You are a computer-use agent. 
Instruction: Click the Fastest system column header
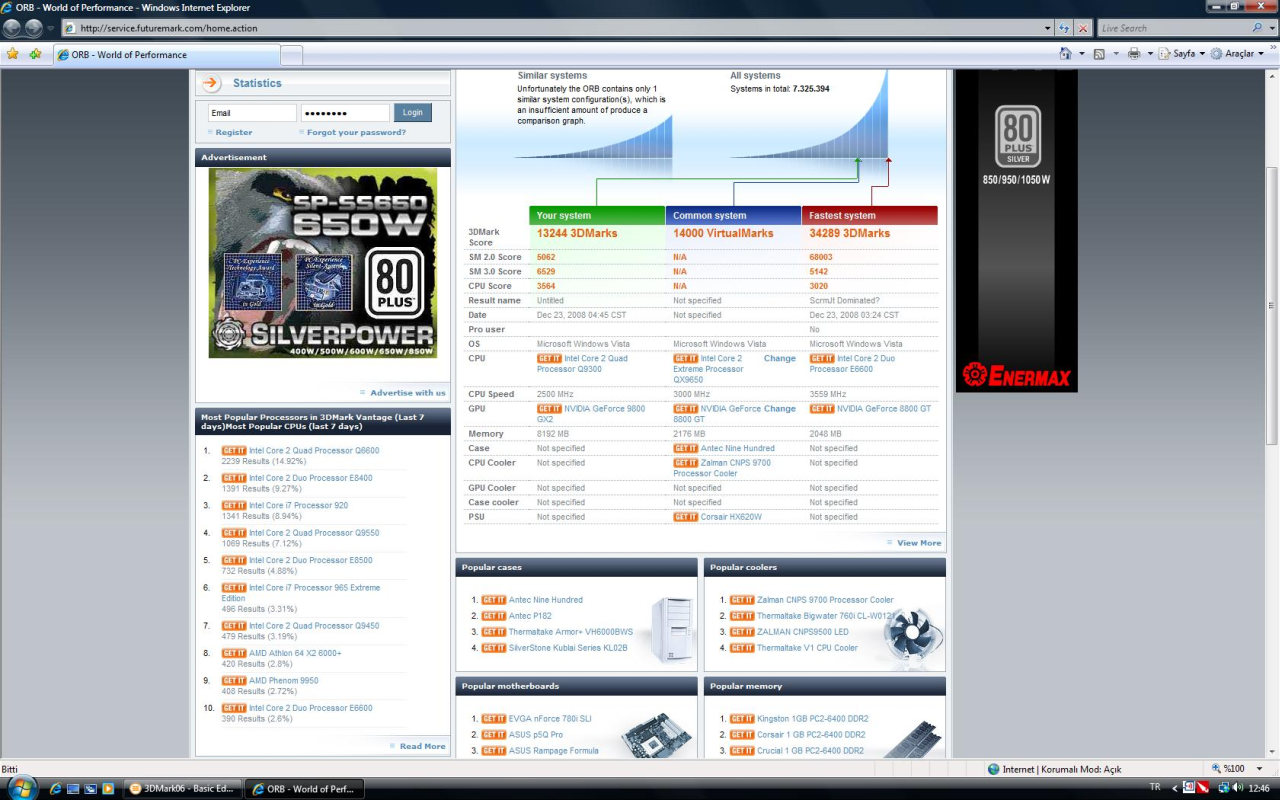870,215
